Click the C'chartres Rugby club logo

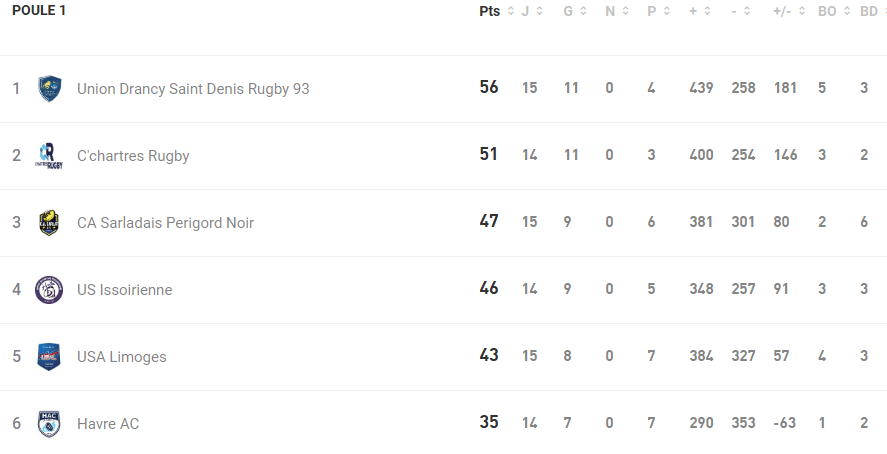point(49,155)
